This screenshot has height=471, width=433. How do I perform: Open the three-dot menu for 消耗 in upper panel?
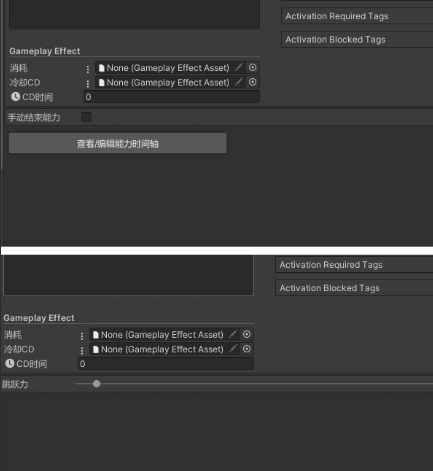(88, 69)
